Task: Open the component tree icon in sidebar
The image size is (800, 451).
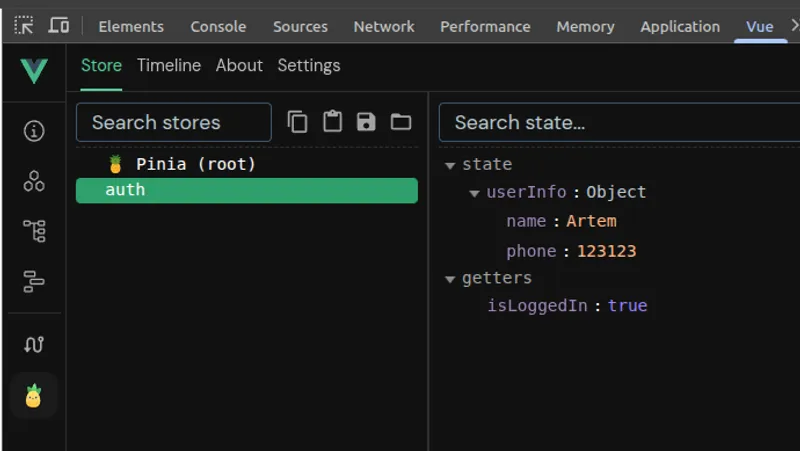Action: (x=34, y=232)
